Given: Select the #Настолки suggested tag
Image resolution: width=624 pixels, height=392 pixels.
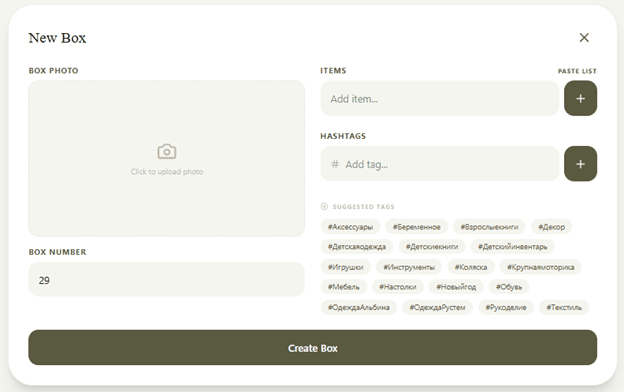Looking at the screenshot, I should click(x=398, y=287).
